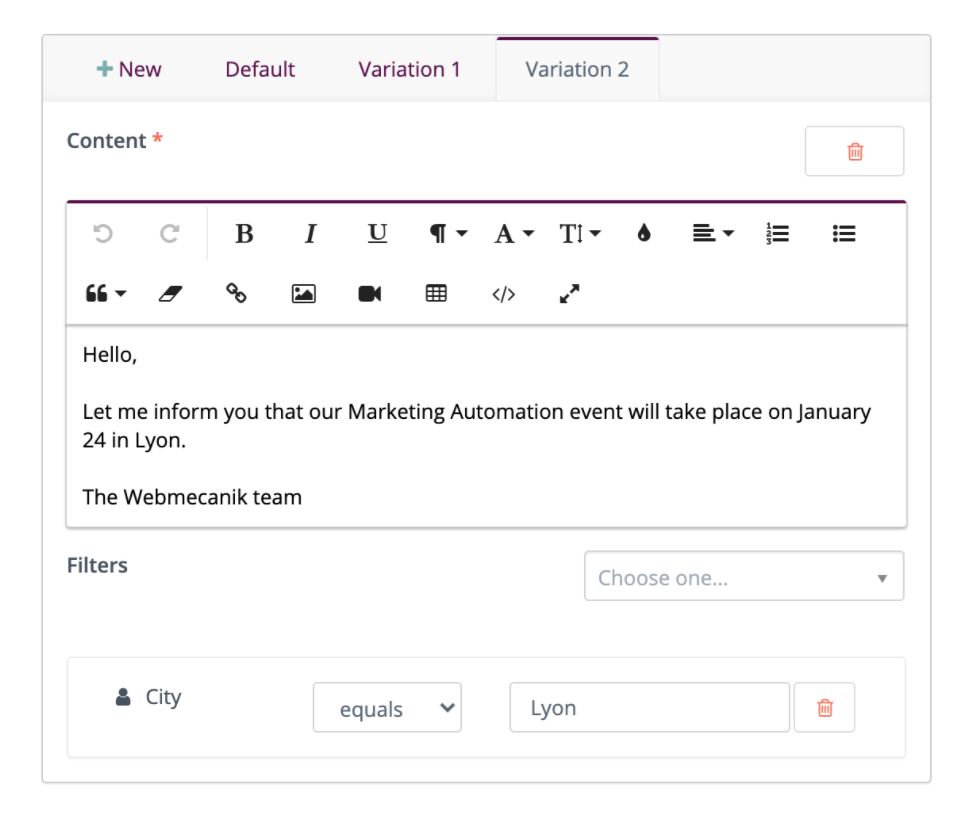Switch to the Default tab
Screen dimensions: 956x818
260,69
